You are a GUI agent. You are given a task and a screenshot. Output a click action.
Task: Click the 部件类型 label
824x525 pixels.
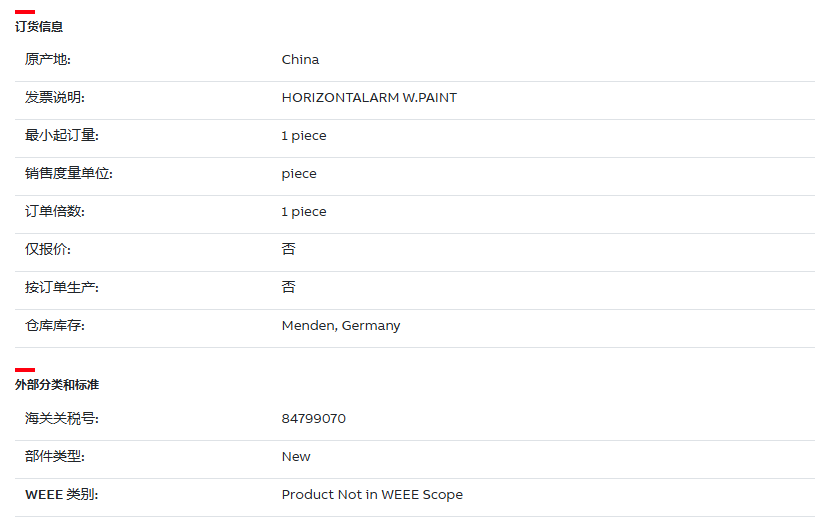click(55, 457)
